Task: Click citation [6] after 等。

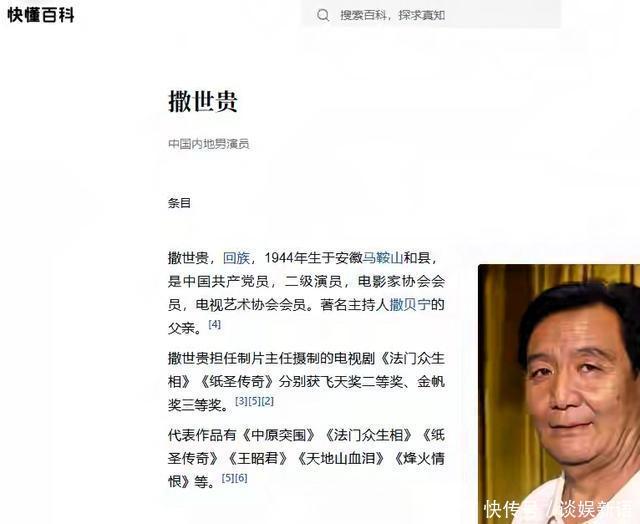Action: pyautogui.click(x=241, y=477)
